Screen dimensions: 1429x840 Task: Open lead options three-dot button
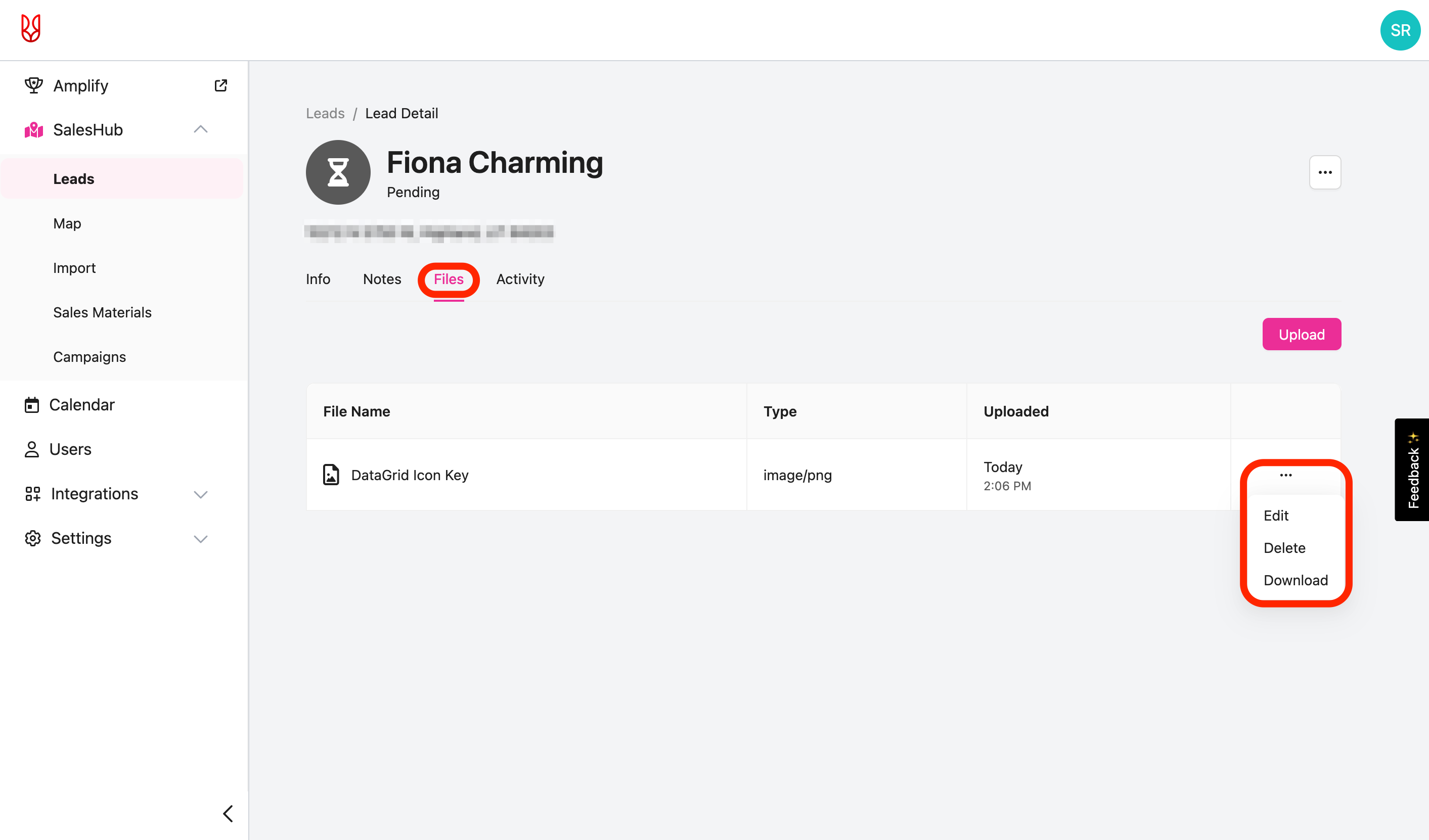tap(1325, 172)
